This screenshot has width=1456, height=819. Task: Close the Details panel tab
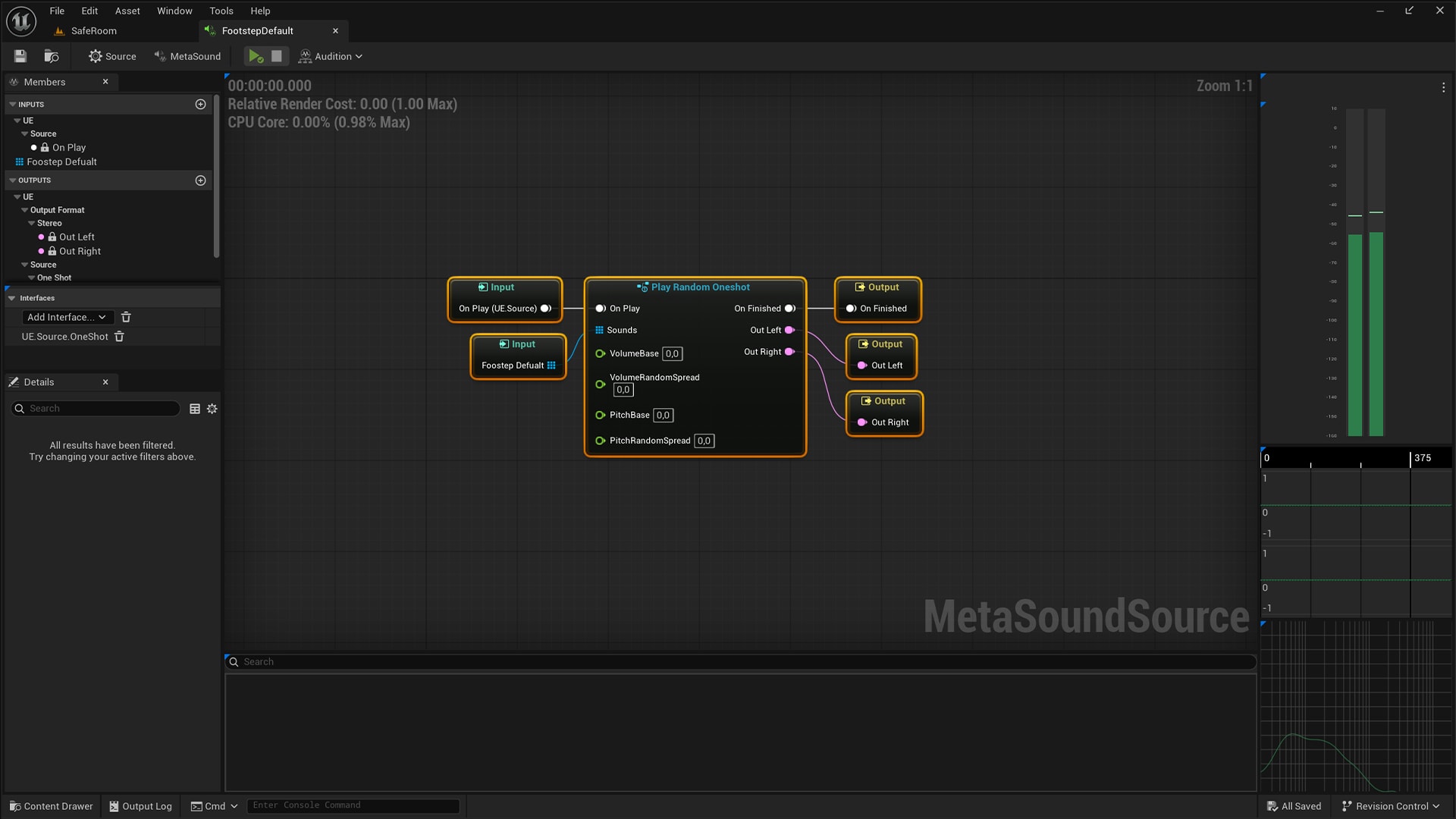point(105,382)
